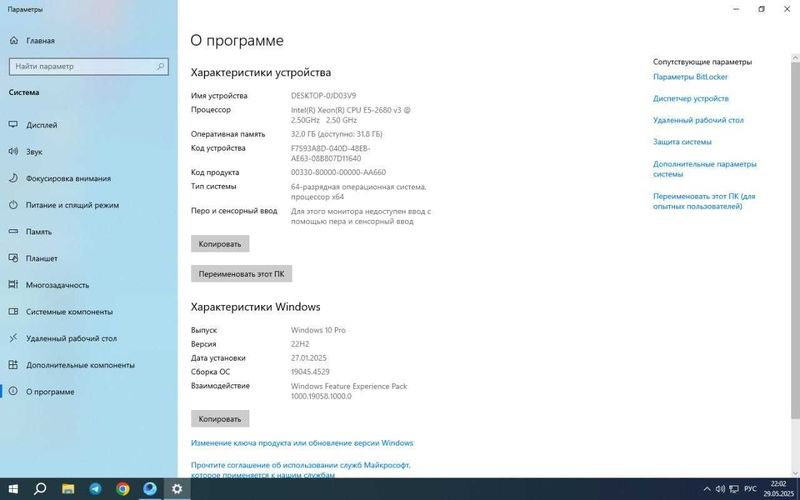Select the Многозадачность icon

[13, 285]
